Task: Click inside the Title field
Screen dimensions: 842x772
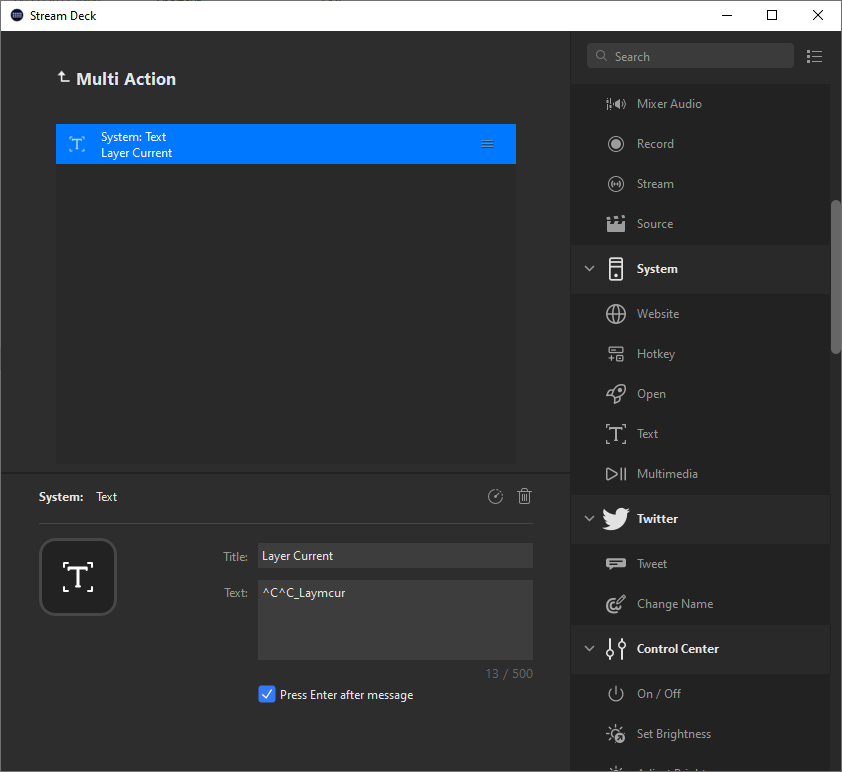Action: tap(395, 556)
